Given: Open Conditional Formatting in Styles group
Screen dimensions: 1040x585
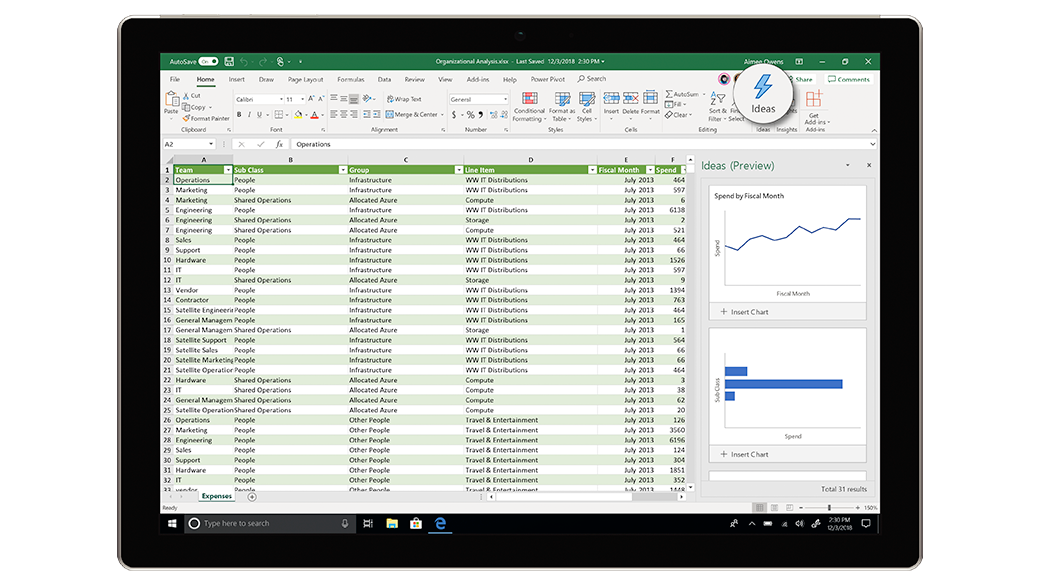Looking at the screenshot, I should (529, 104).
